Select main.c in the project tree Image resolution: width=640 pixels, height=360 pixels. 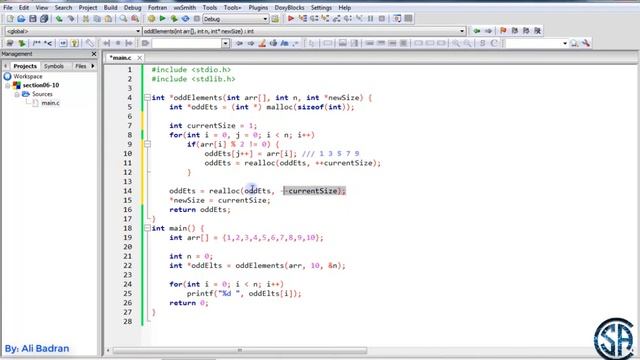(51, 103)
